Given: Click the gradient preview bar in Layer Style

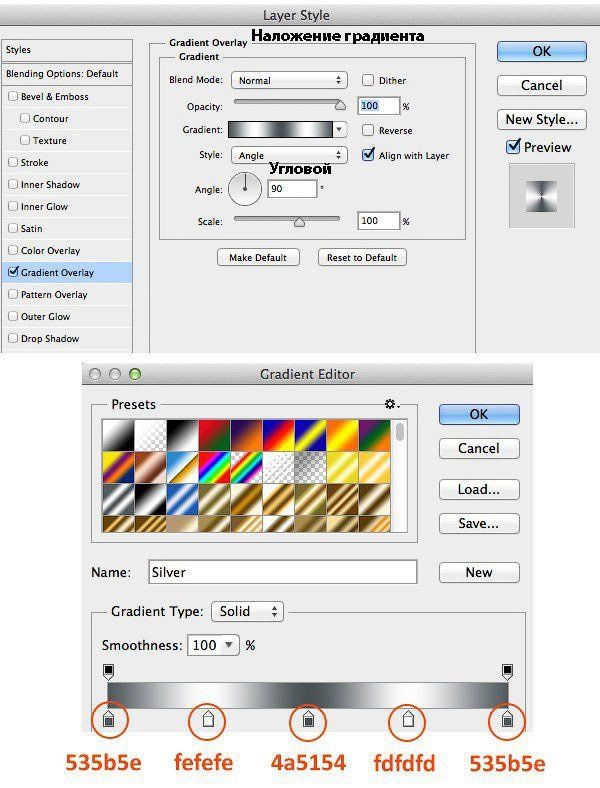Looking at the screenshot, I should tap(280, 130).
